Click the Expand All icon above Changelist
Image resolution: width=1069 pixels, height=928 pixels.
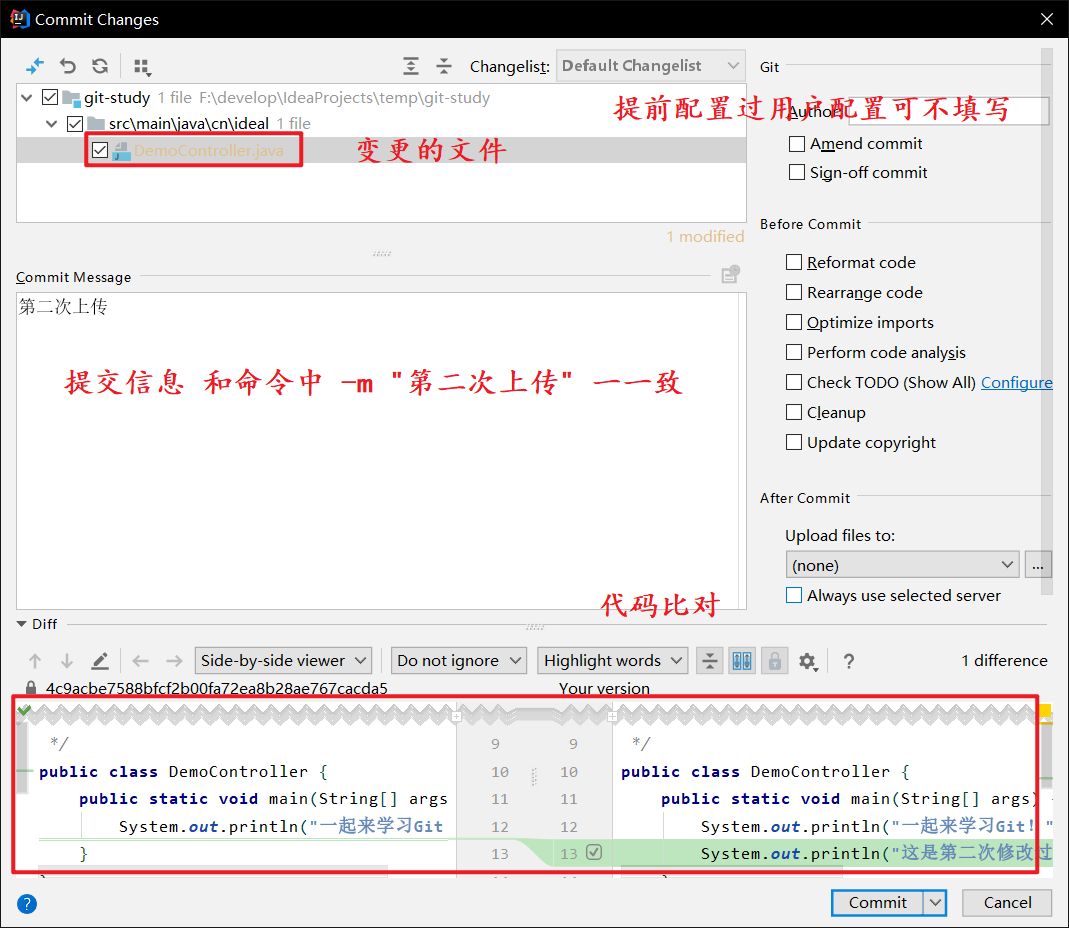coord(410,65)
